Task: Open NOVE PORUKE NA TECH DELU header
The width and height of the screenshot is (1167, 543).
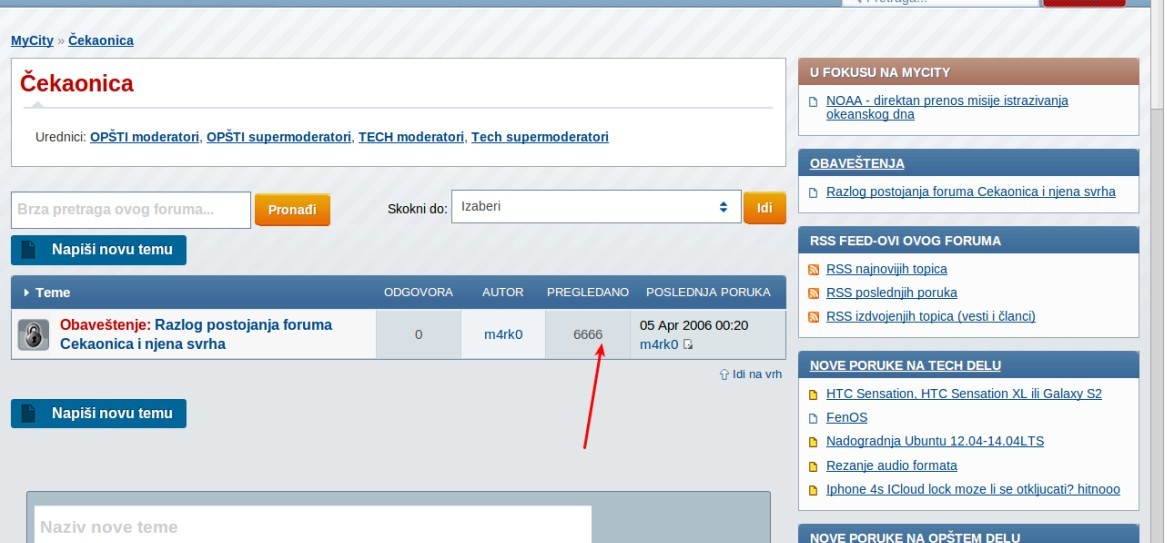Action: coord(905,365)
